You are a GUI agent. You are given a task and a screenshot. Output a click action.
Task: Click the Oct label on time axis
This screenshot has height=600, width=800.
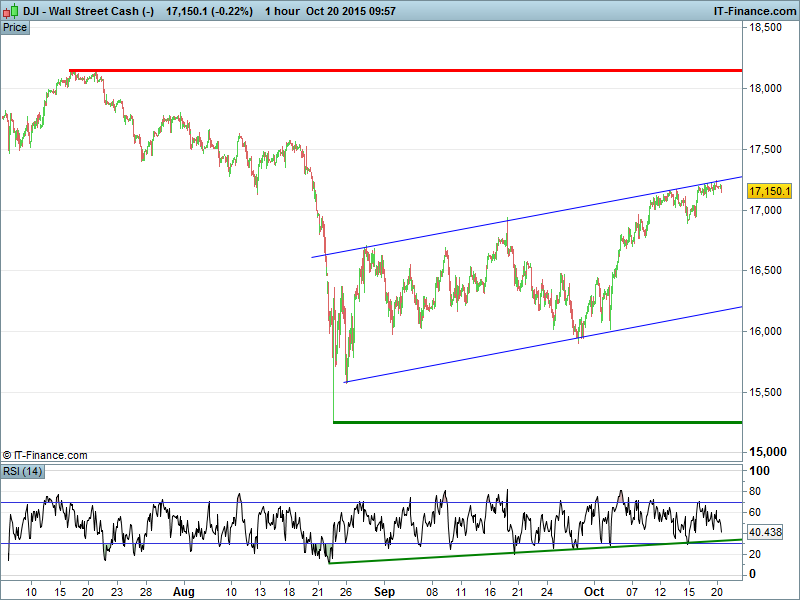pos(596,591)
